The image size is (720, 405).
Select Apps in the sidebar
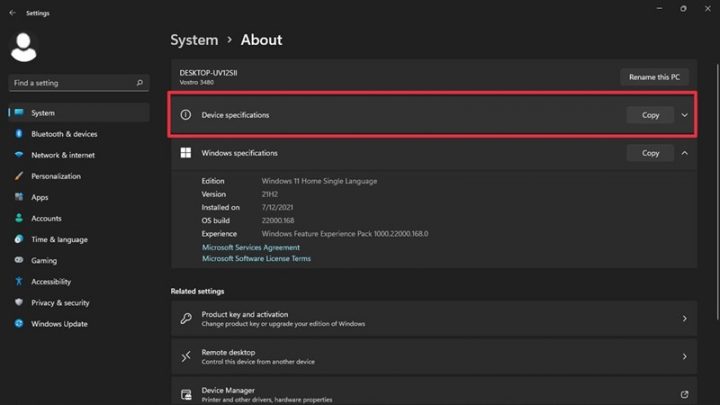point(40,198)
